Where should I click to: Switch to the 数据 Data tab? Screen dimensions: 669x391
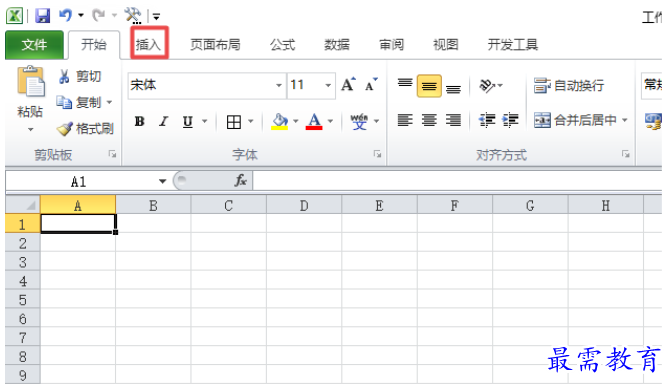click(x=337, y=44)
